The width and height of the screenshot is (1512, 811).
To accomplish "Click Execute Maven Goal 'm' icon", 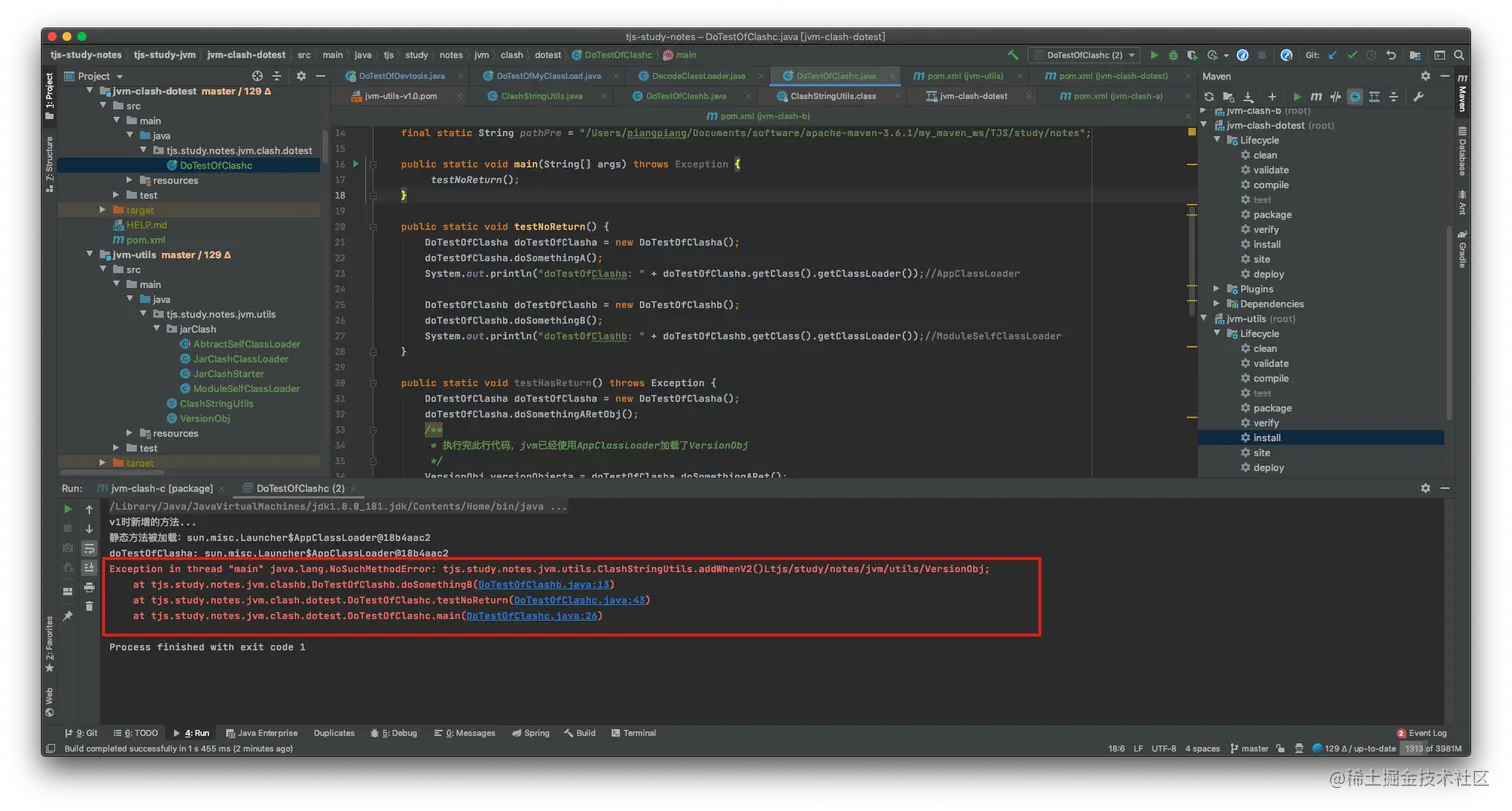I will pos(1316,96).
